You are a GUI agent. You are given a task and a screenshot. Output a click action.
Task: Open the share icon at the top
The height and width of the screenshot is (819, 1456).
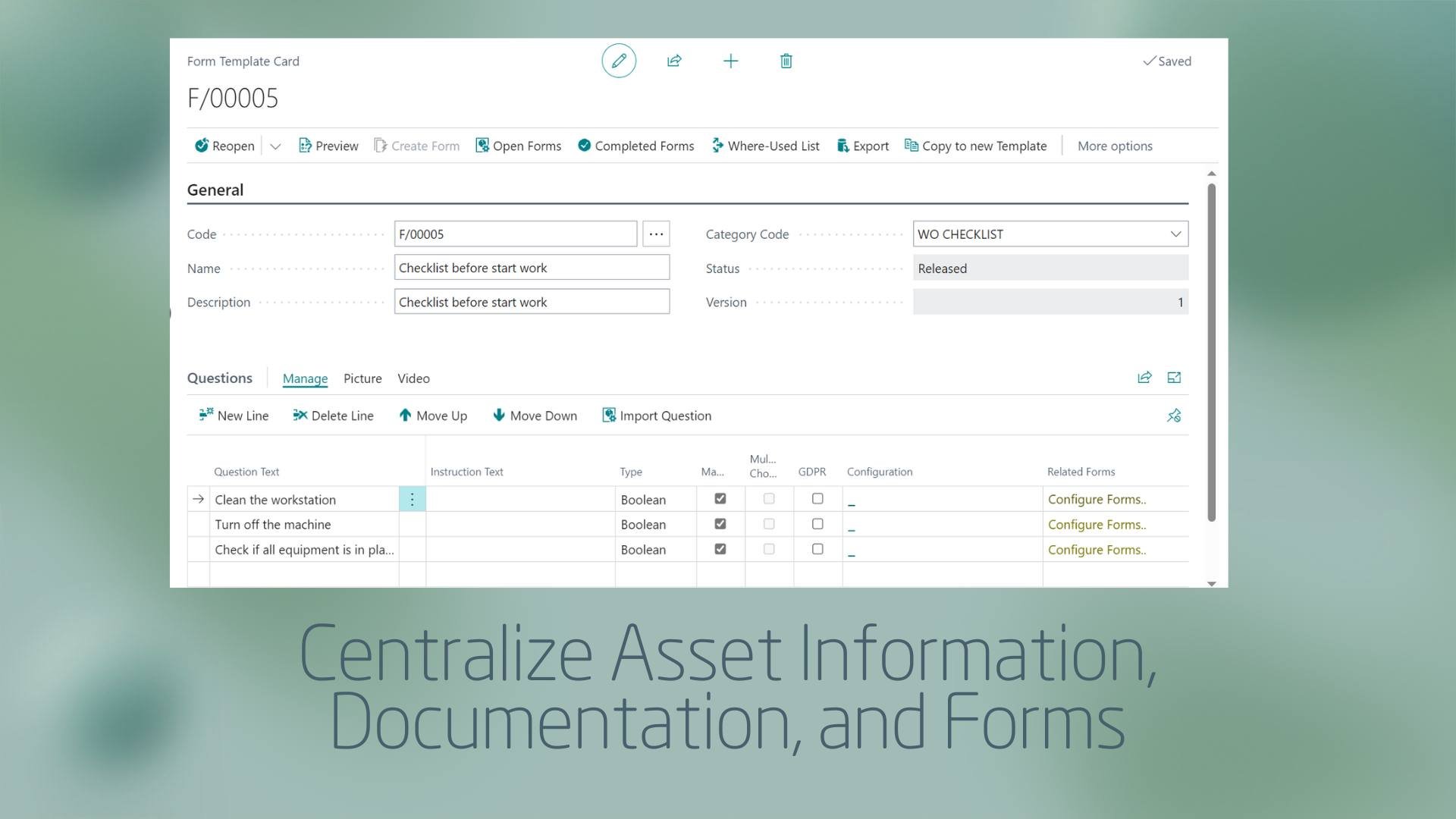[x=674, y=61]
